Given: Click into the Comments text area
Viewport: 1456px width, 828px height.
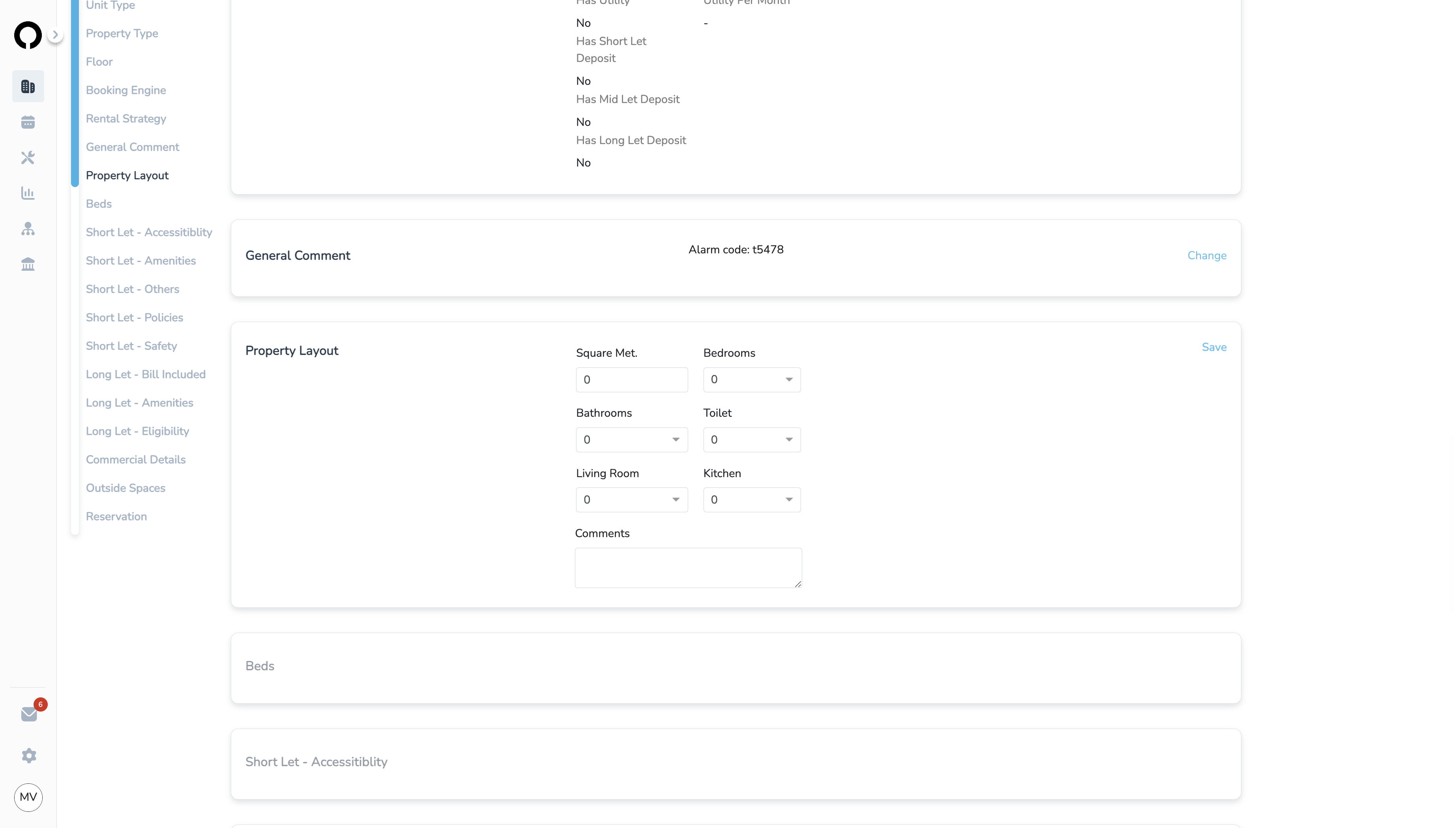Looking at the screenshot, I should pyautogui.click(x=688, y=568).
